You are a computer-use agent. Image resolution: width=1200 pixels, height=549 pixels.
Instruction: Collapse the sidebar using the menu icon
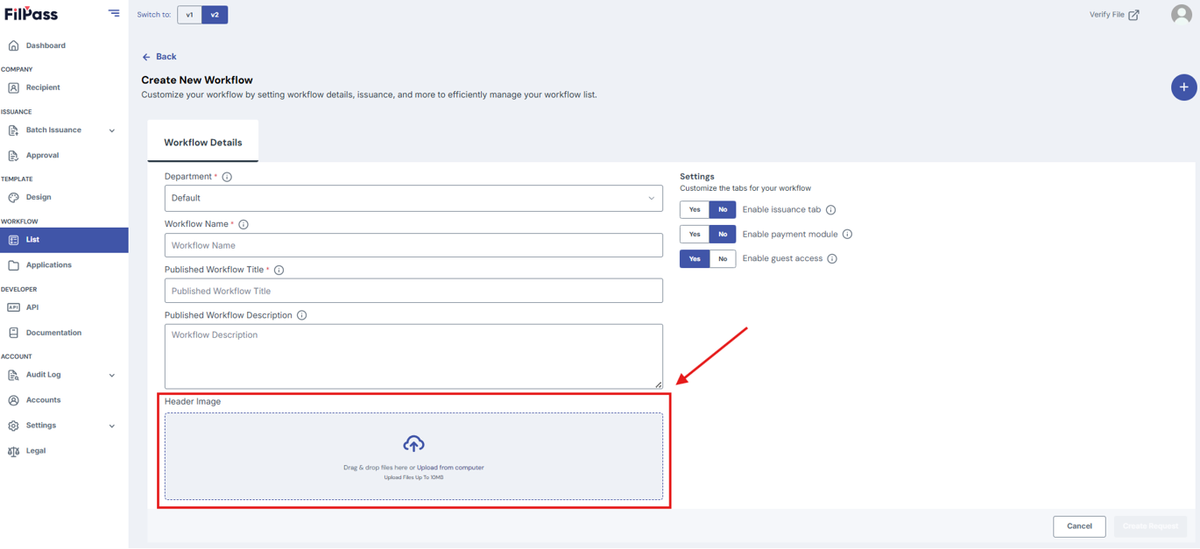click(114, 13)
